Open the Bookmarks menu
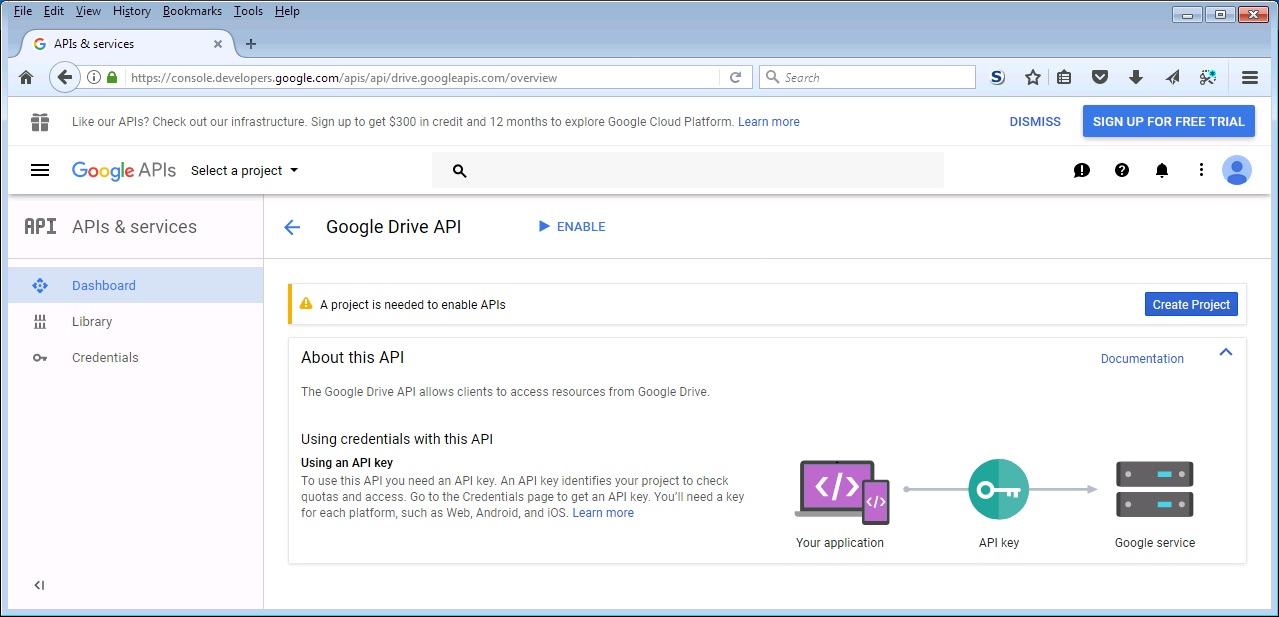This screenshot has height=617, width=1279. [x=194, y=11]
